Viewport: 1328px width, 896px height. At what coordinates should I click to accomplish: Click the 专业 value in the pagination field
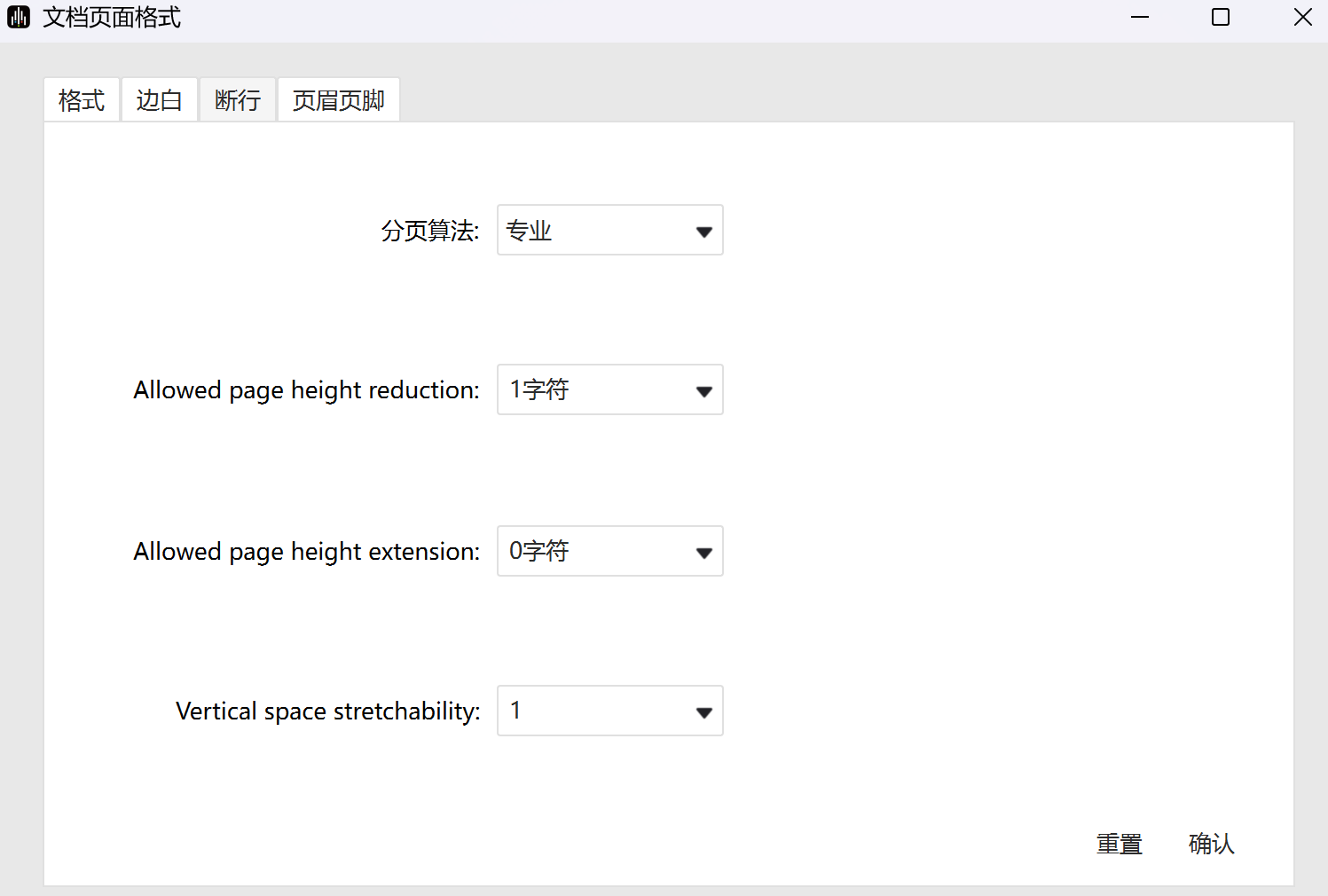click(x=530, y=232)
